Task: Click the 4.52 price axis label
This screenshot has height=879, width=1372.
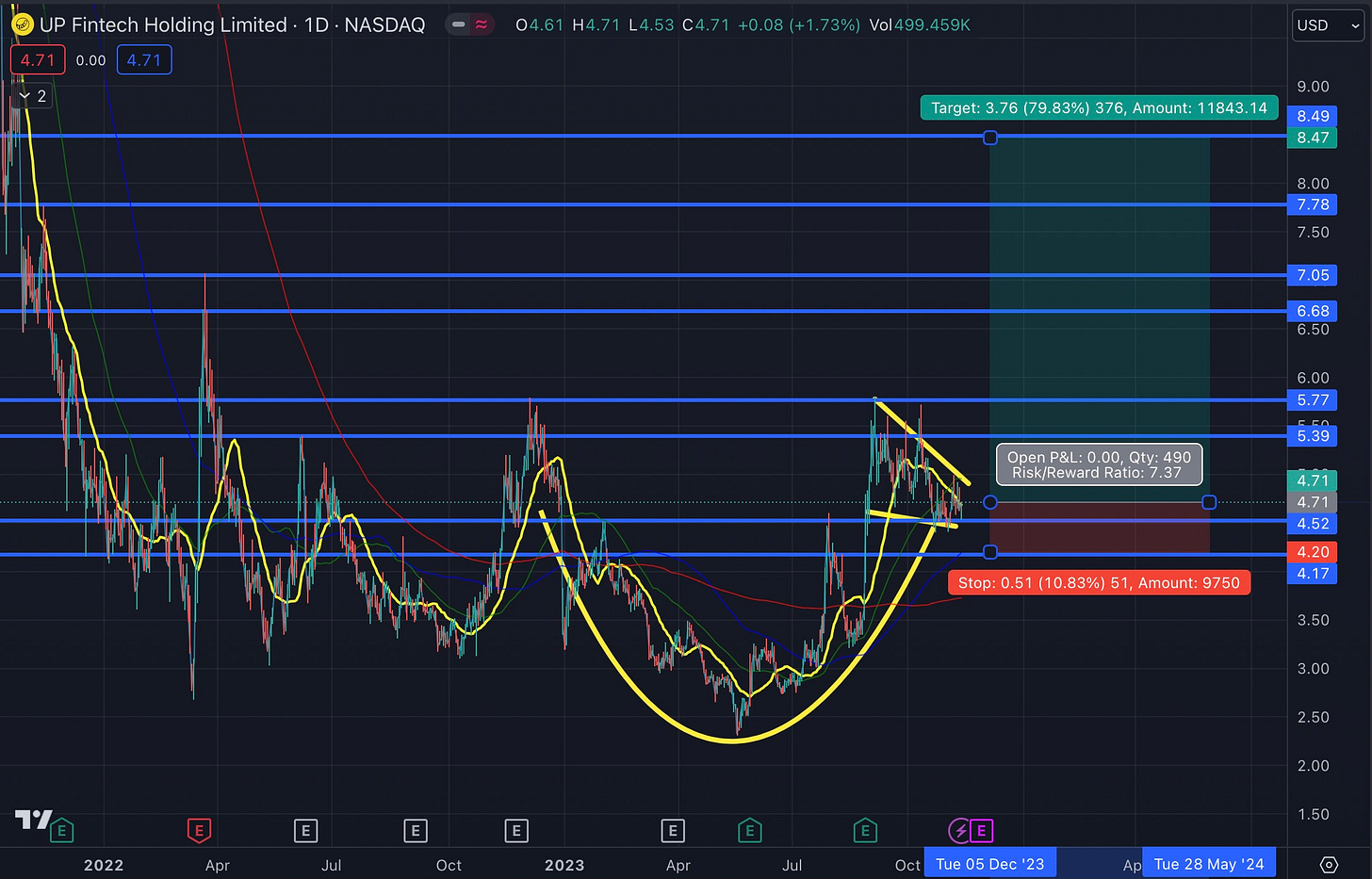Action: (1313, 524)
